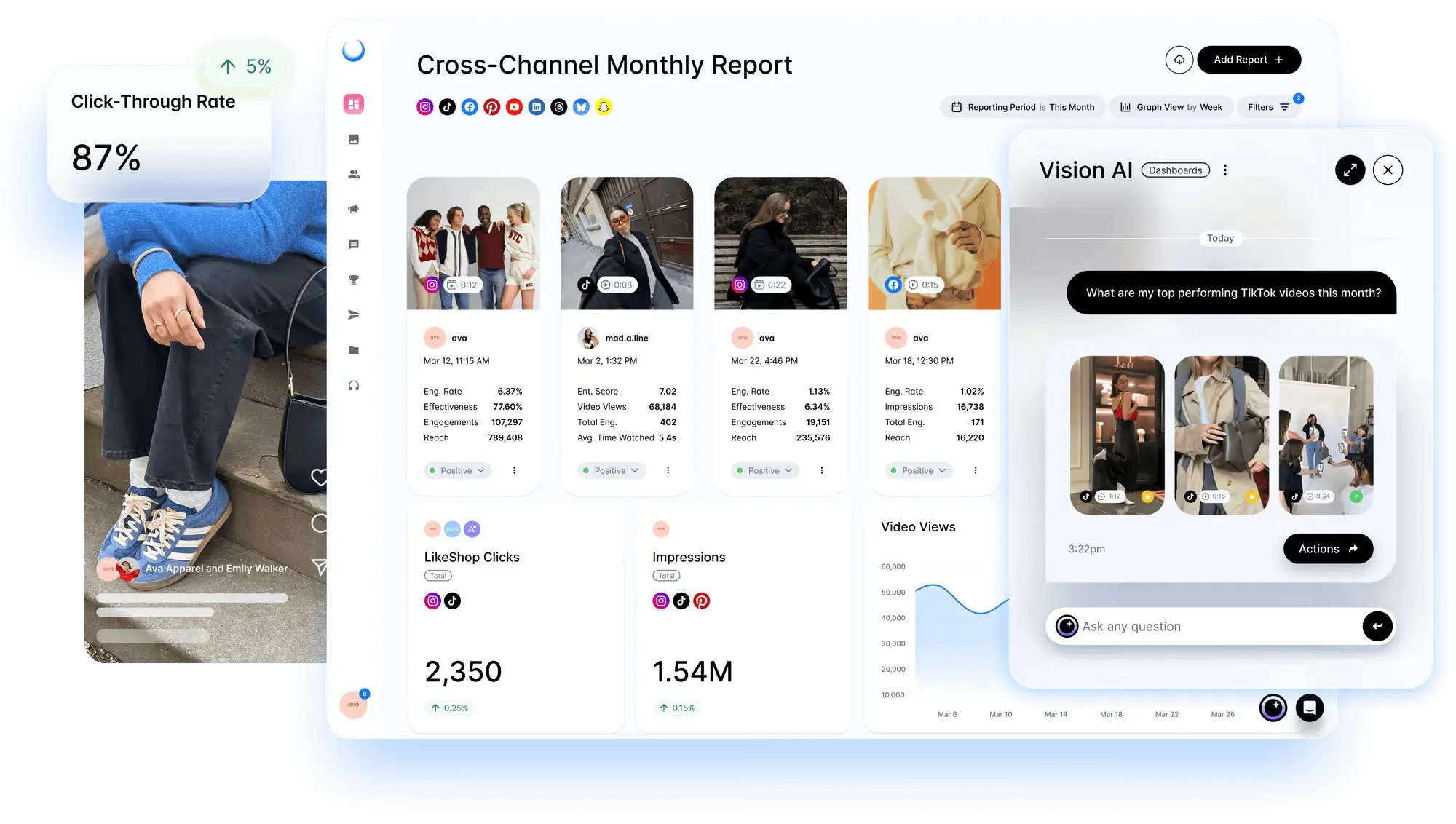The image size is (1456, 824).
Task: Open the 0:16 TikTok video in Vision AI
Action: pos(1222,435)
